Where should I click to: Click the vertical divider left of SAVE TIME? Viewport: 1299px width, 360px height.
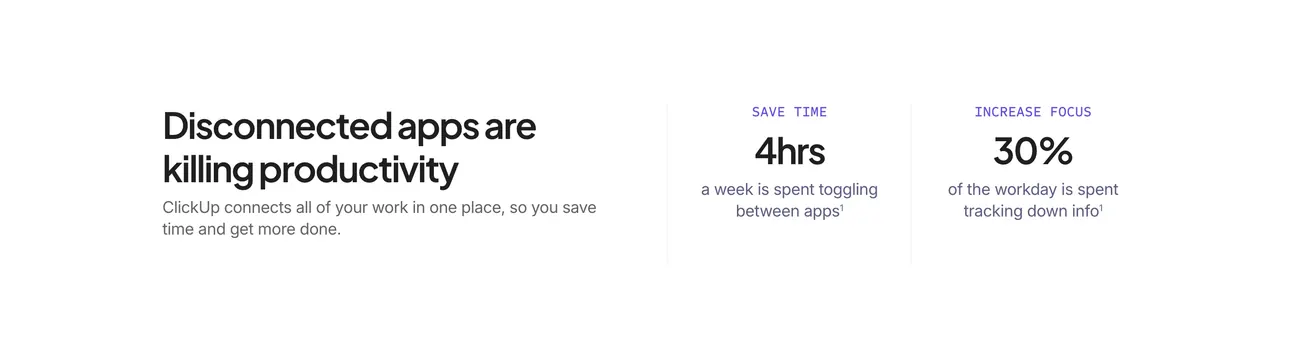pos(667,184)
